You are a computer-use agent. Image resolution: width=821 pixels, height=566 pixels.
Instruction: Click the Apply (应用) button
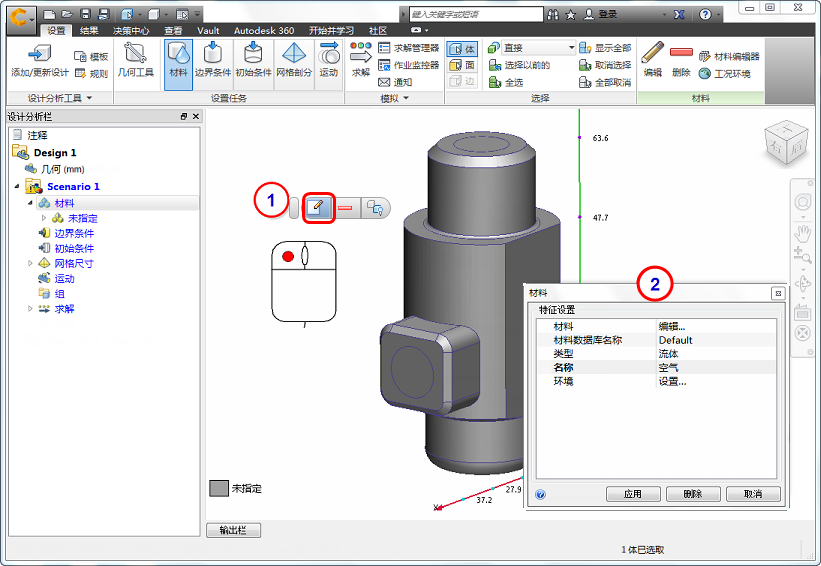pos(633,494)
